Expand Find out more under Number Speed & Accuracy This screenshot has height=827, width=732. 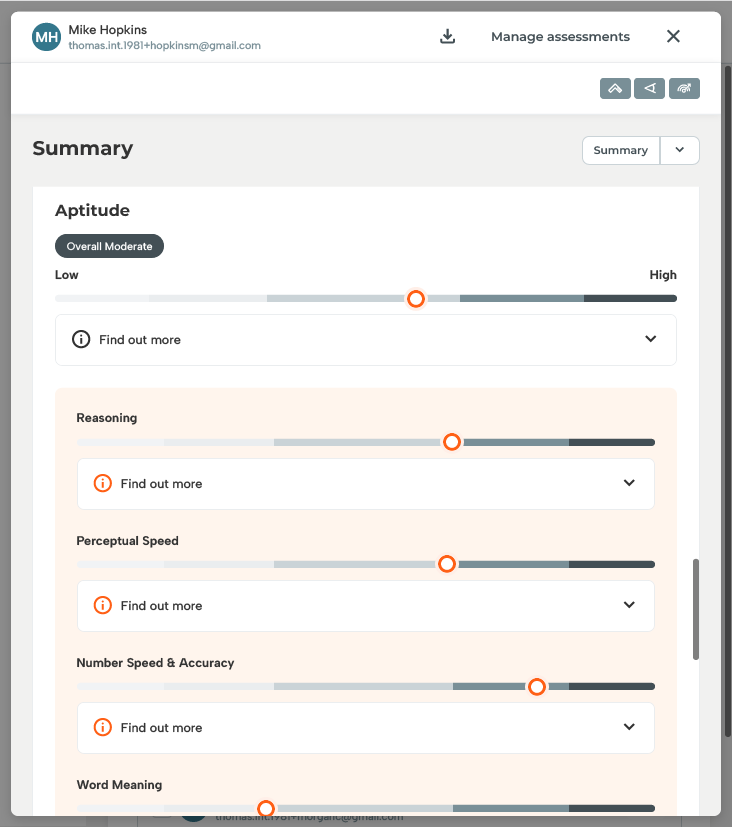629,728
